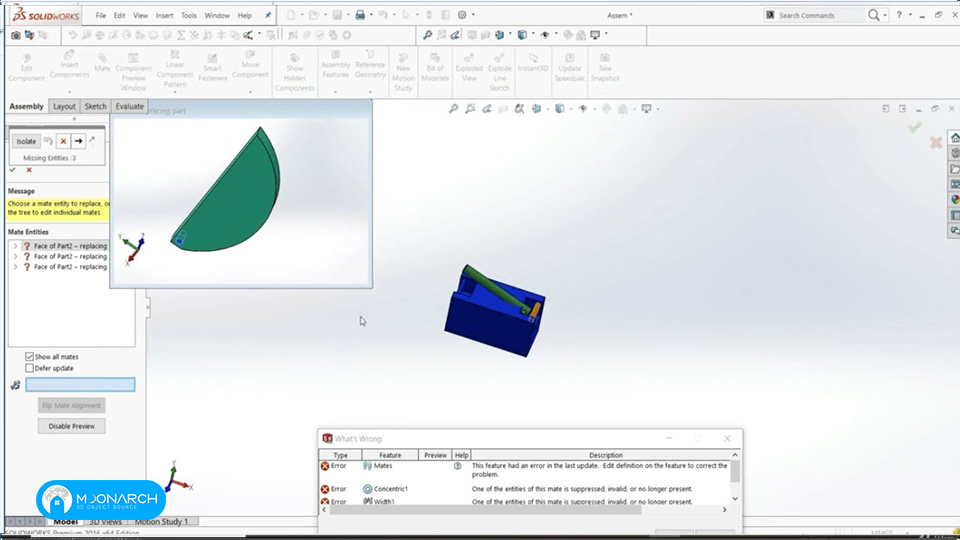Select Exploded View tool
The width and height of the screenshot is (960, 540).
(x=469, y=67)
